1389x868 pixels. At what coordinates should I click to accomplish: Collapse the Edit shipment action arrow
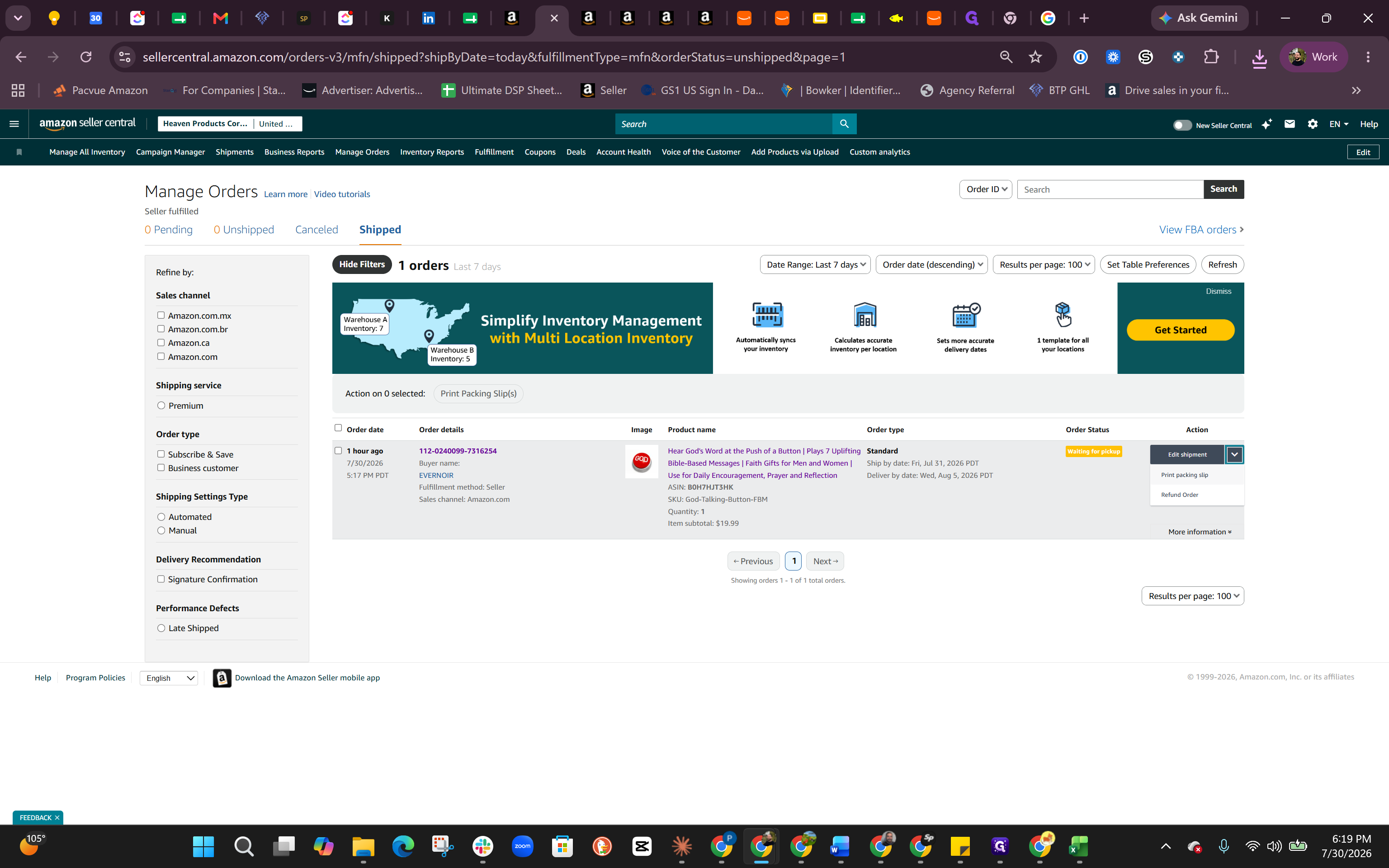coord(1235,455)
